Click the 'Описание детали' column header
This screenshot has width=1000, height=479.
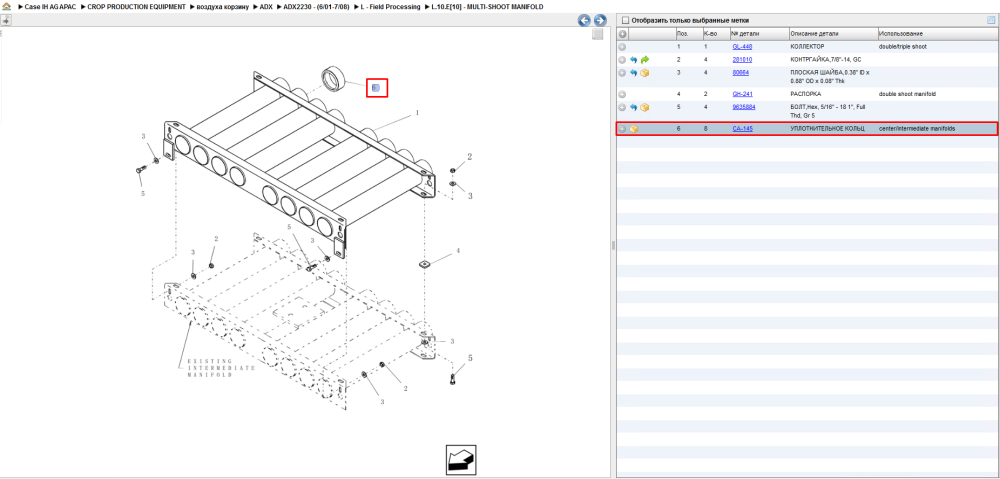point(832,33)
